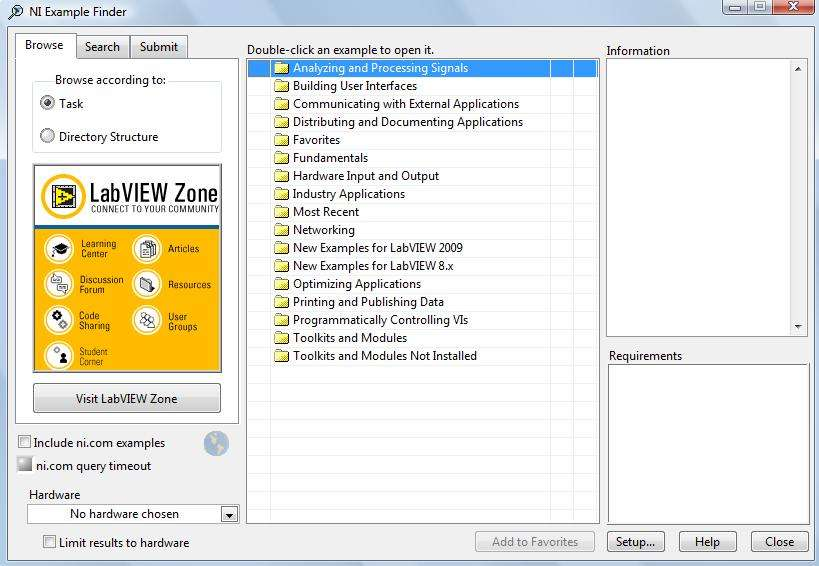This screenshot has width=819, height=566.
Task: Click the No hardware chosen combo box
Action: [x=133, y=514]
